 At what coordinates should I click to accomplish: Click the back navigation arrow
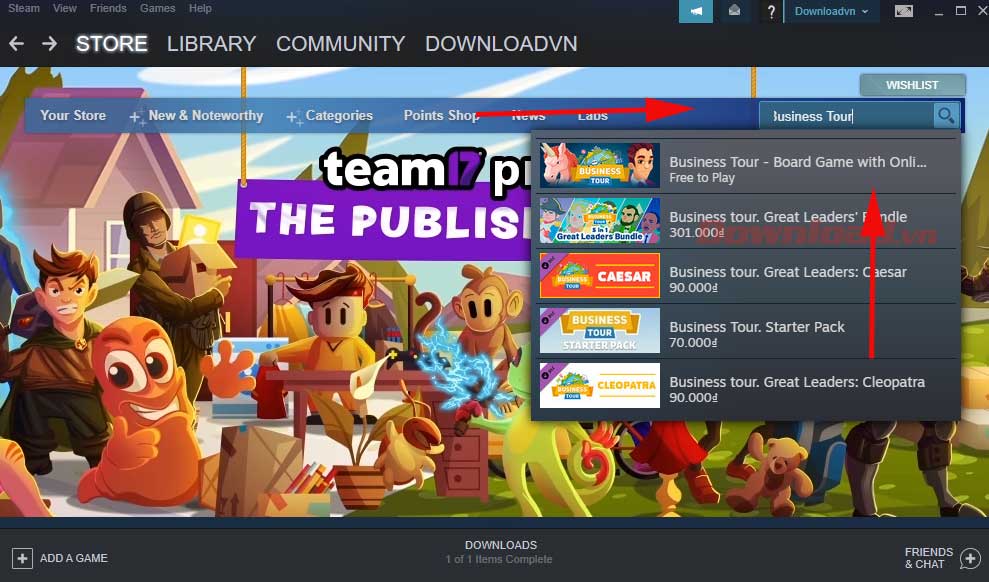[16, 44]
